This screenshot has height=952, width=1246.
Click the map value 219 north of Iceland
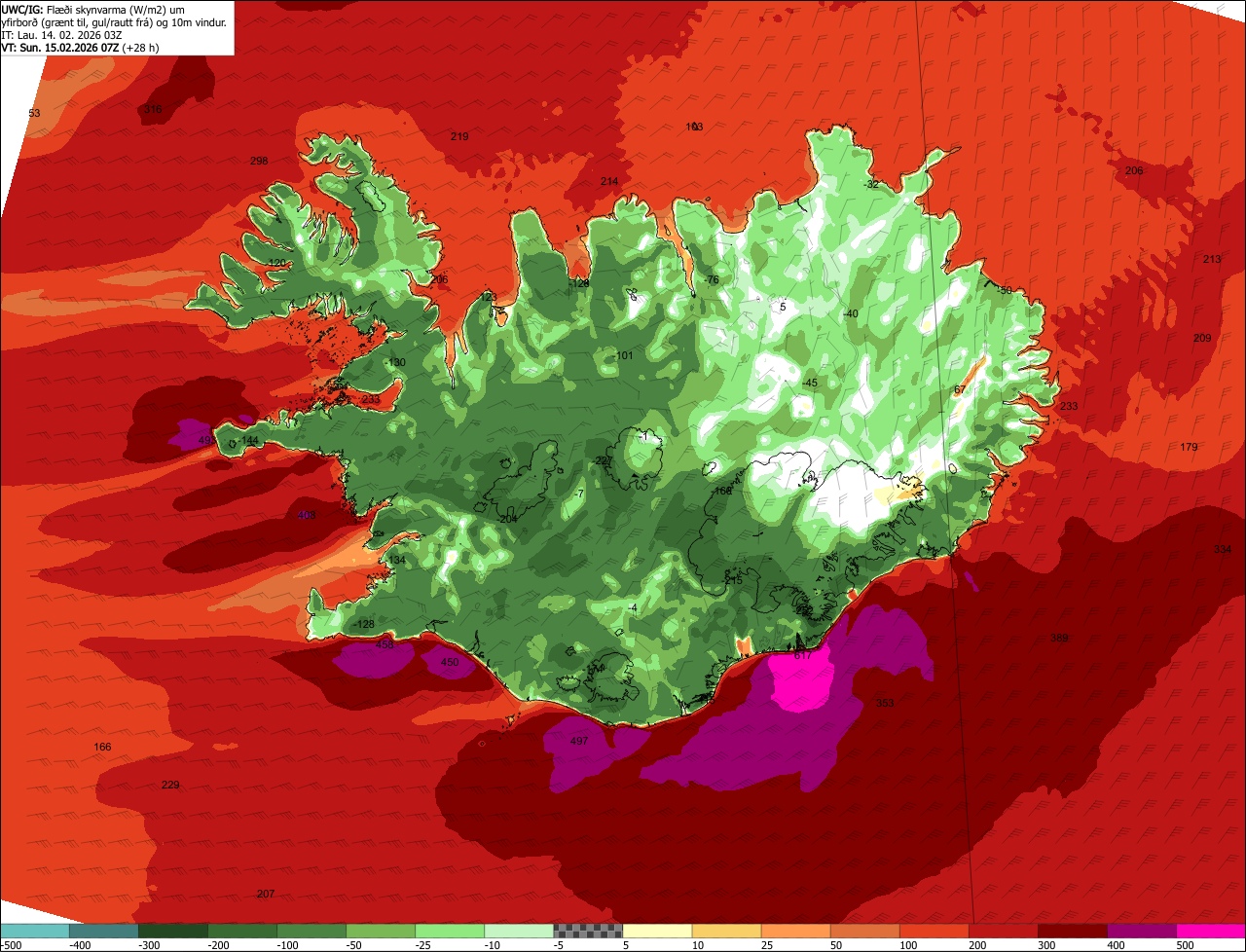(459, 136)
